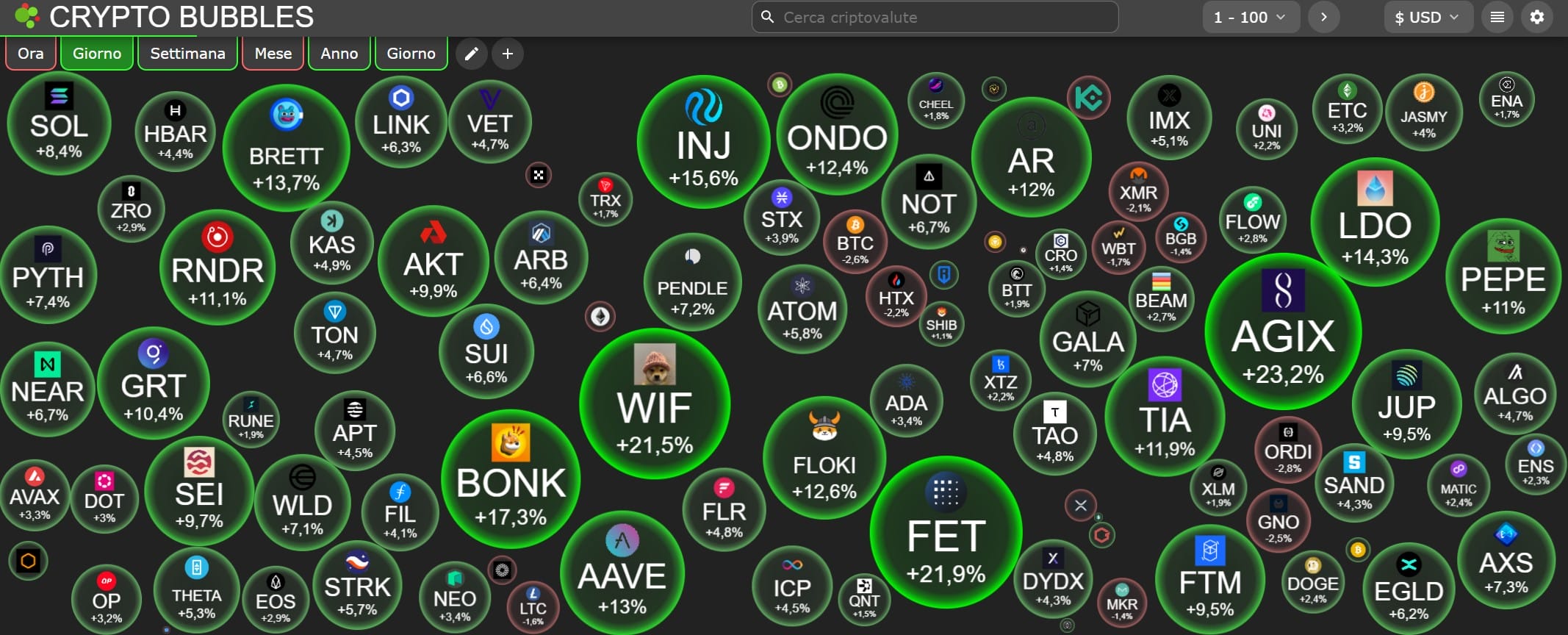Open the NOT bubble

(929, 202)
